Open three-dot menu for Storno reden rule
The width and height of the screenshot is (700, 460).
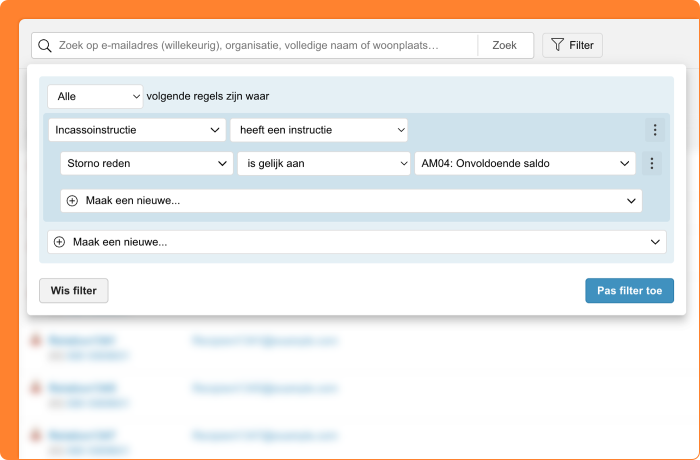pyautogui.click(x=652, y=163)
